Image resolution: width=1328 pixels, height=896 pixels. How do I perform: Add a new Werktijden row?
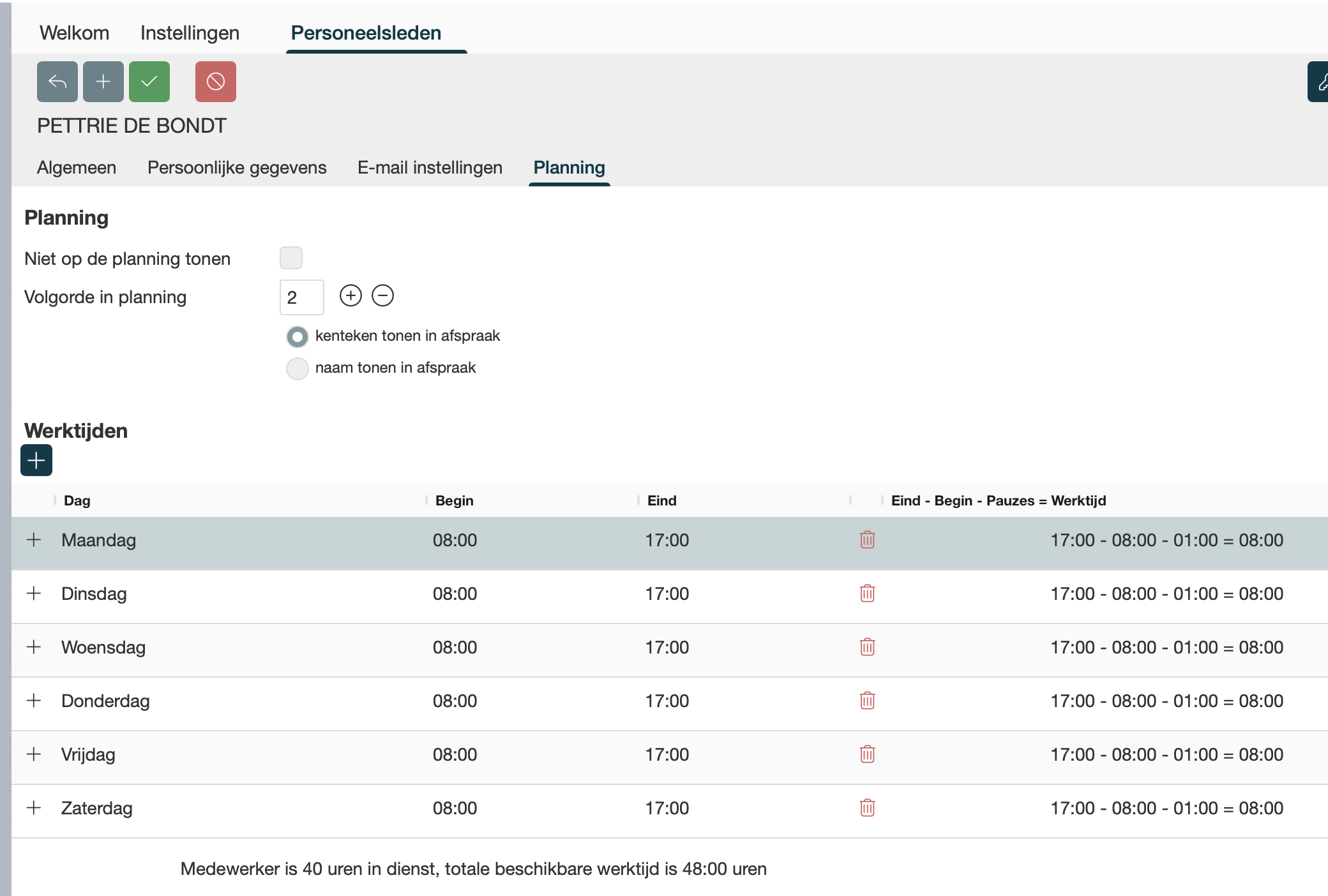36,460
